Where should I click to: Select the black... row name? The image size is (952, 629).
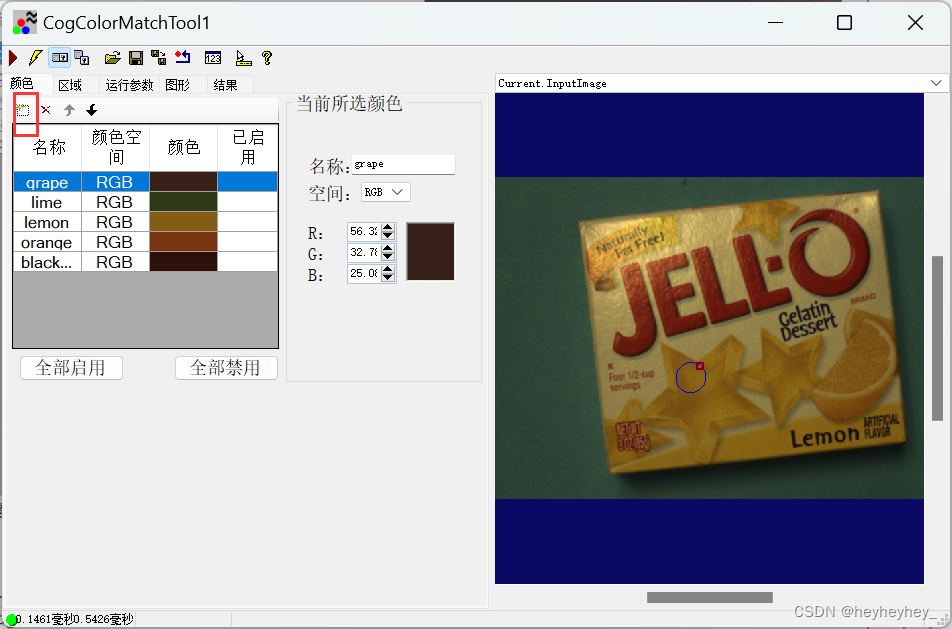coord(47,262)
